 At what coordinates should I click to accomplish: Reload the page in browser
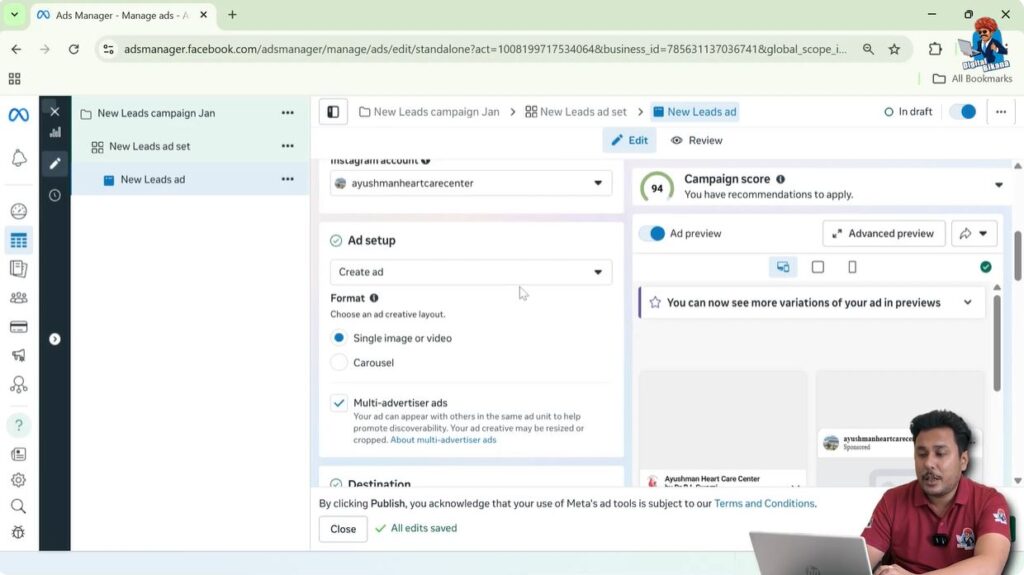74,49
